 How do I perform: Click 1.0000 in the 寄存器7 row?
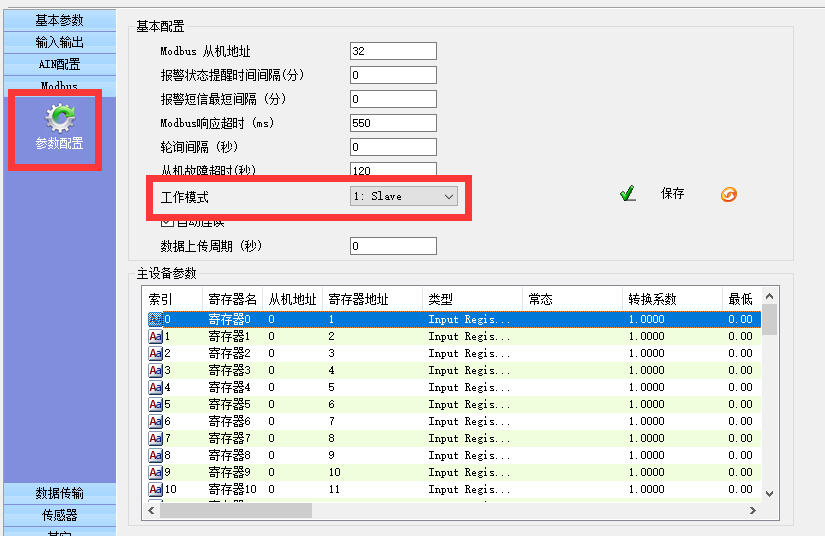[647, 439]
